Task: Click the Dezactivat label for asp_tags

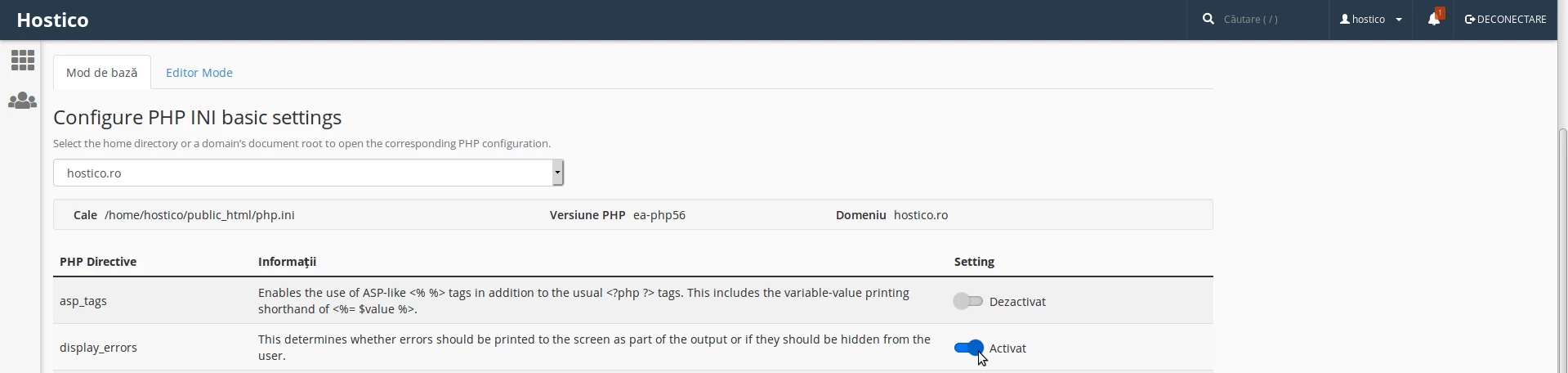Action: tap(1017, 301)
